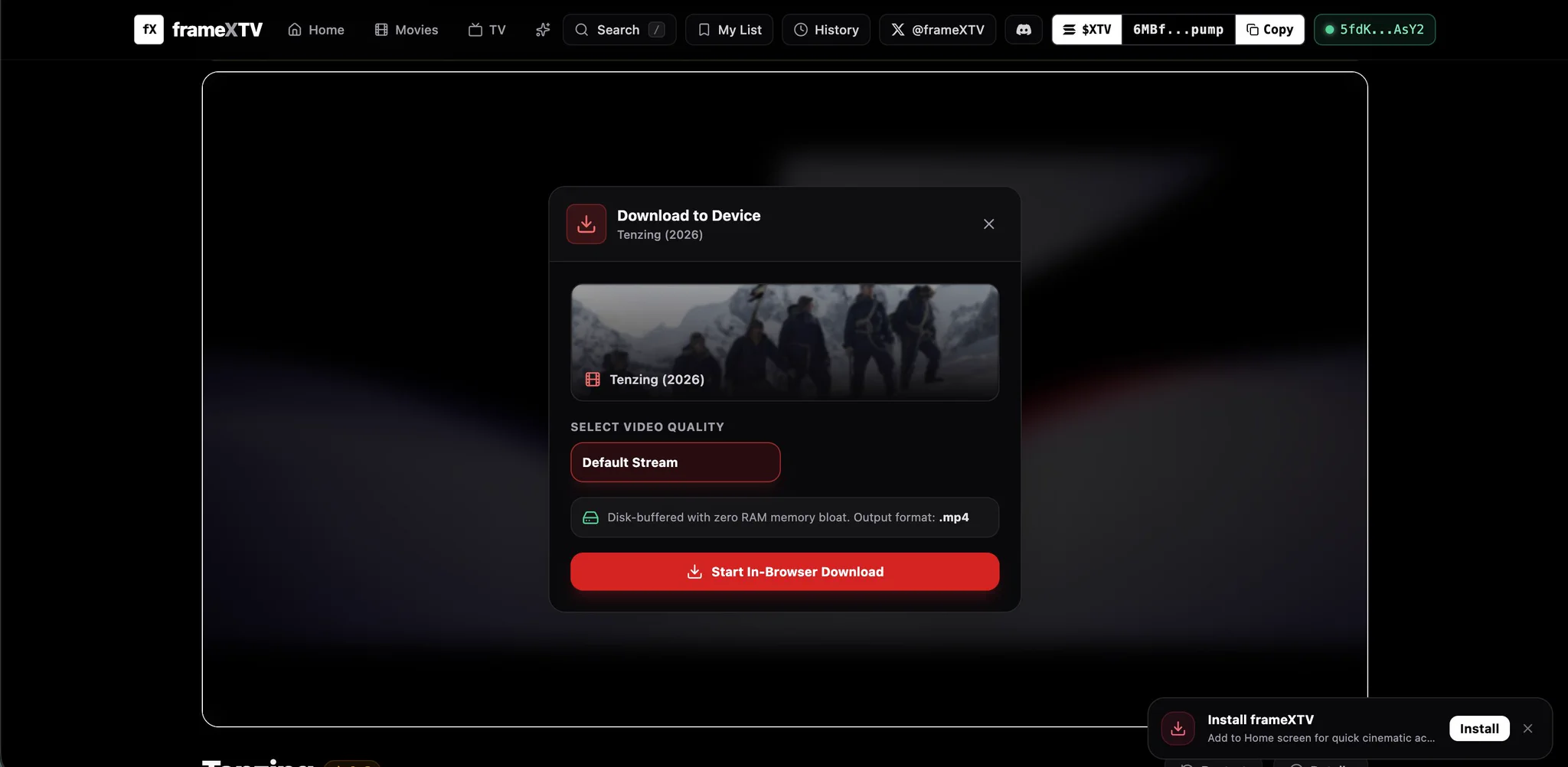The width and height of the screenshot is (1568, 767).
Task: Install the frameXTV app
Action: (1479, 729)
